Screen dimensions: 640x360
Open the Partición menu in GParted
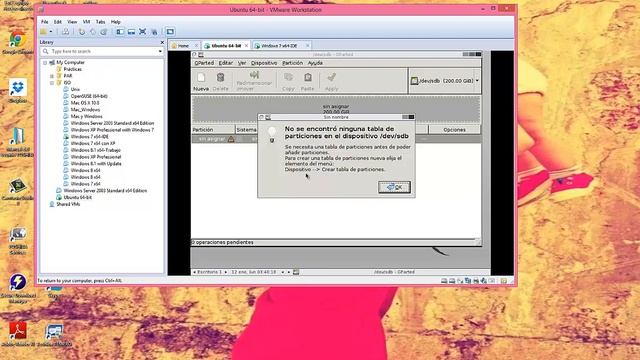292,63
